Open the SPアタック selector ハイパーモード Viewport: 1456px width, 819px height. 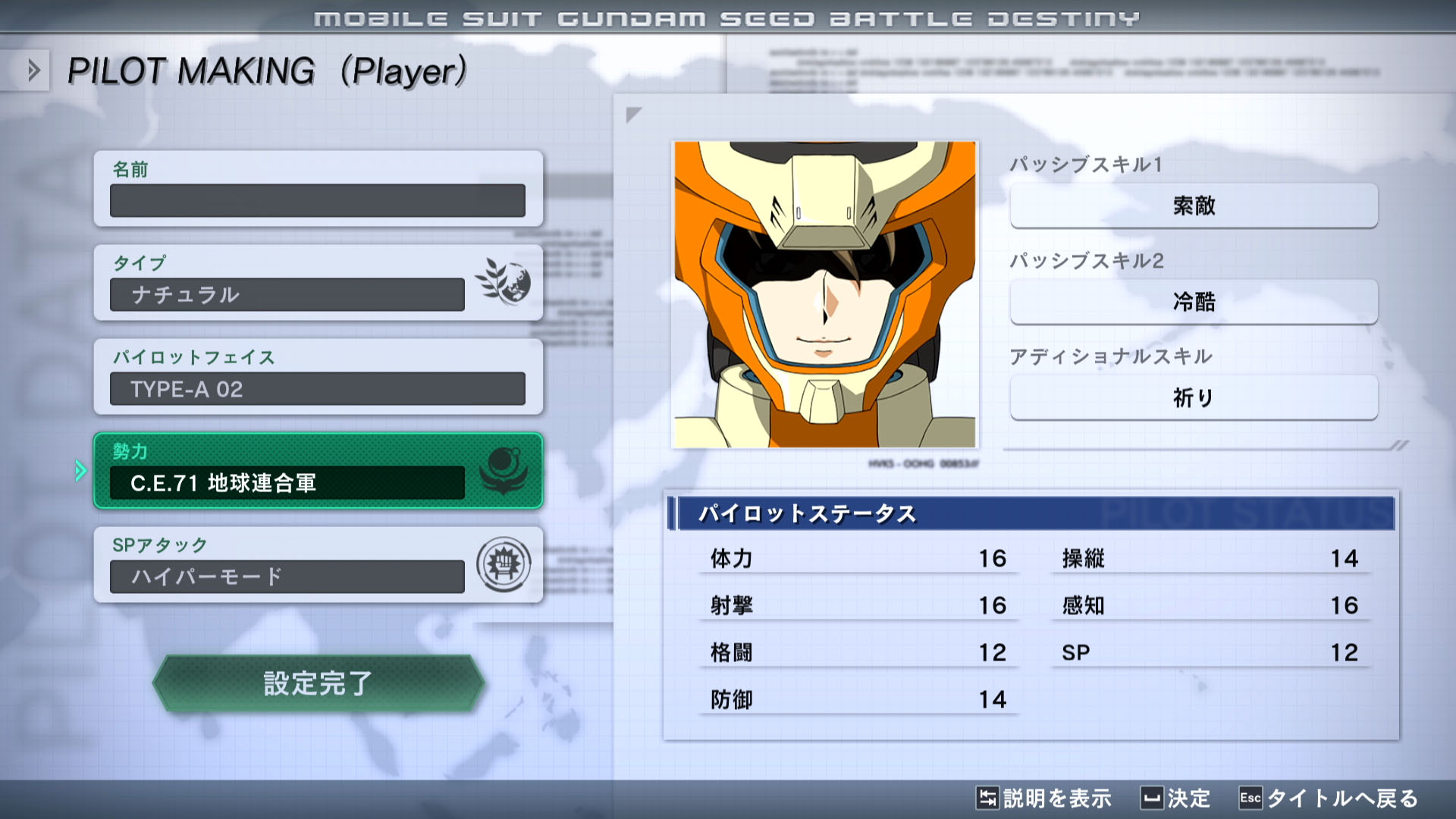pos(287,576)
